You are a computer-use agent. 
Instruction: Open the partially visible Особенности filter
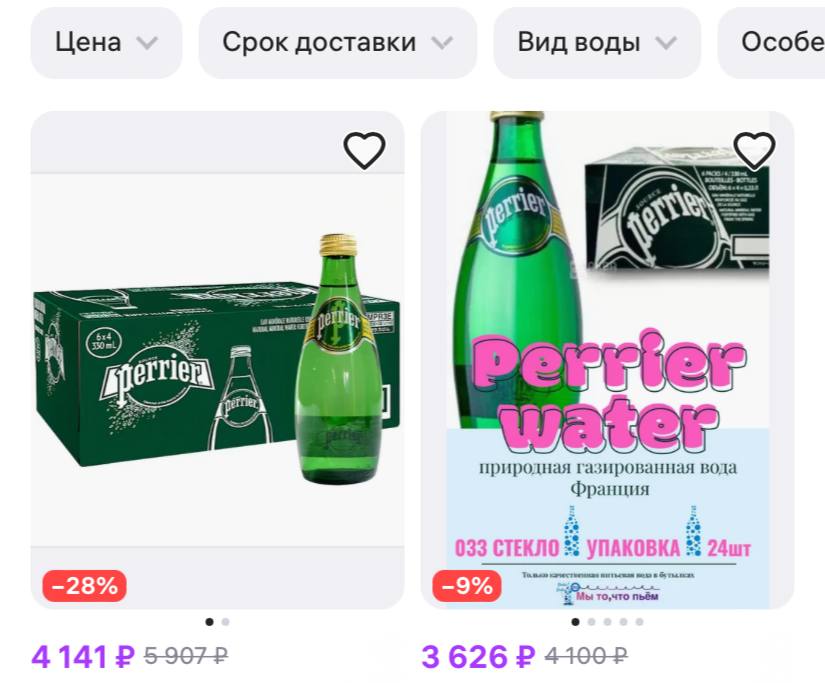pyautogui.click(x=771, y=43)
